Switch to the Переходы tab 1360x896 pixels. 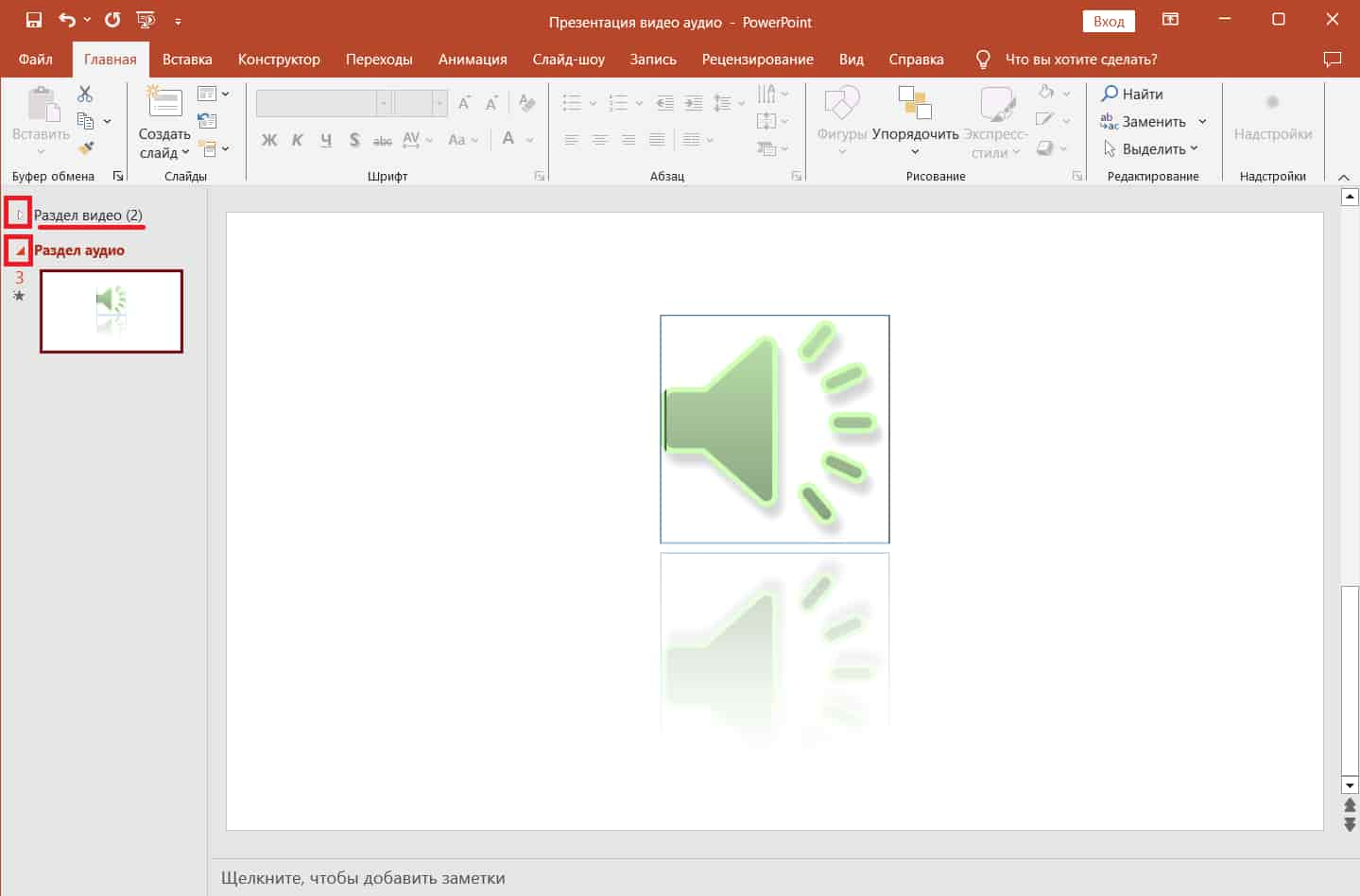[x=379, y=60]
